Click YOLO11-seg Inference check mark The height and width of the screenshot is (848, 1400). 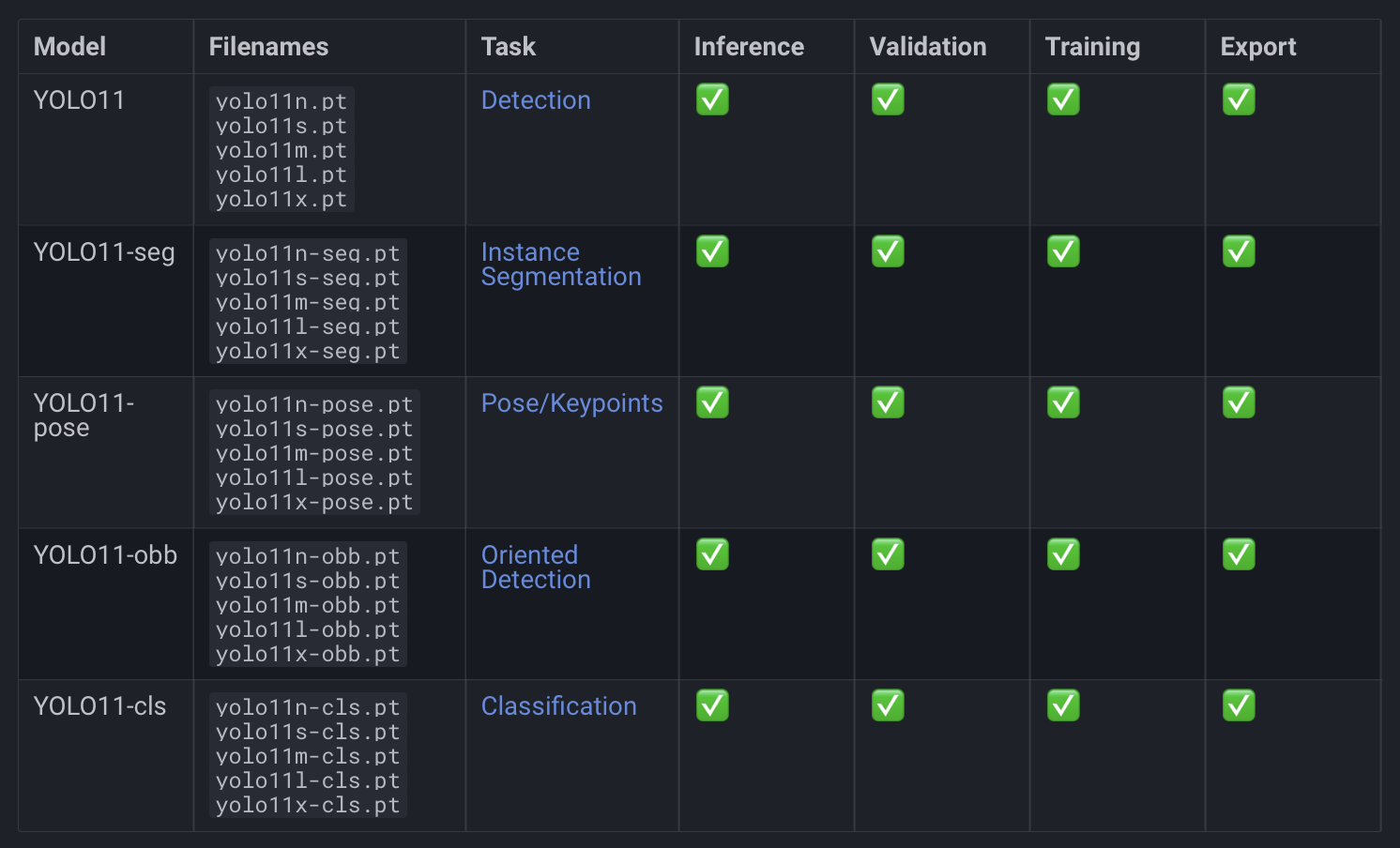click(712, 251)
